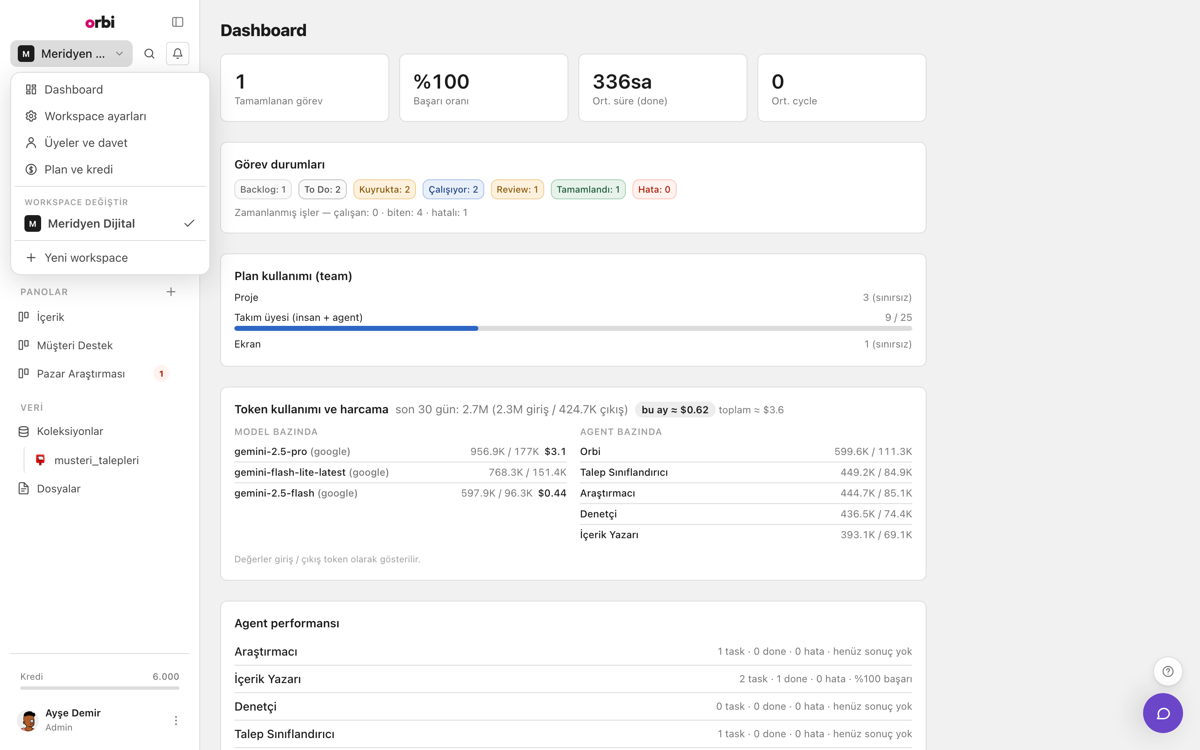Click Ayşe Demir's avatar
Image resolution: width=1200 pixels, height=750 pixels.
(28, 720)
